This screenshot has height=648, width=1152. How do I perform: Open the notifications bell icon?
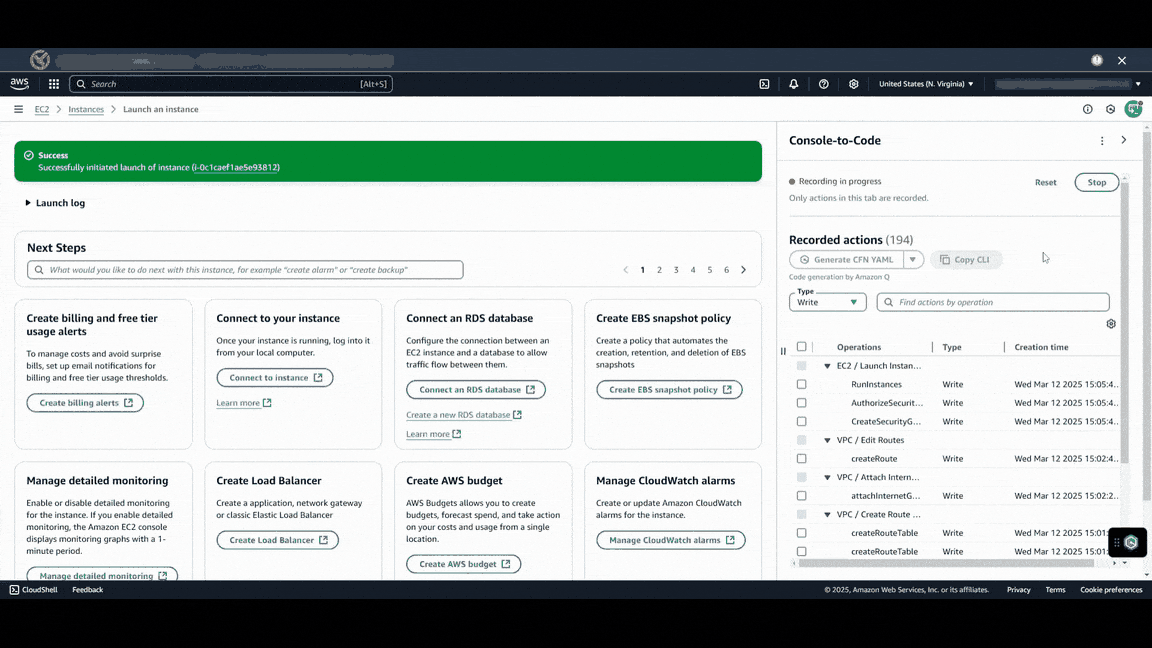click(793, 84)
